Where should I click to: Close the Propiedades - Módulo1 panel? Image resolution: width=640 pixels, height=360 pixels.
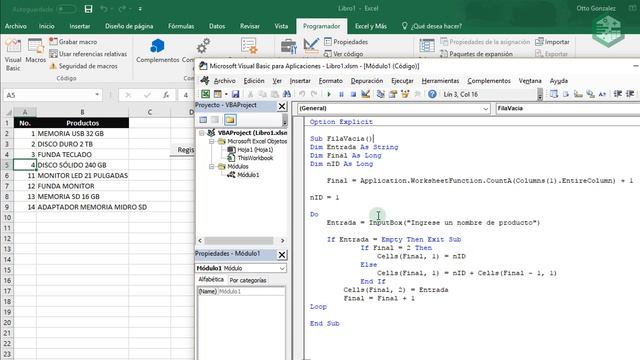click(282, 255)
